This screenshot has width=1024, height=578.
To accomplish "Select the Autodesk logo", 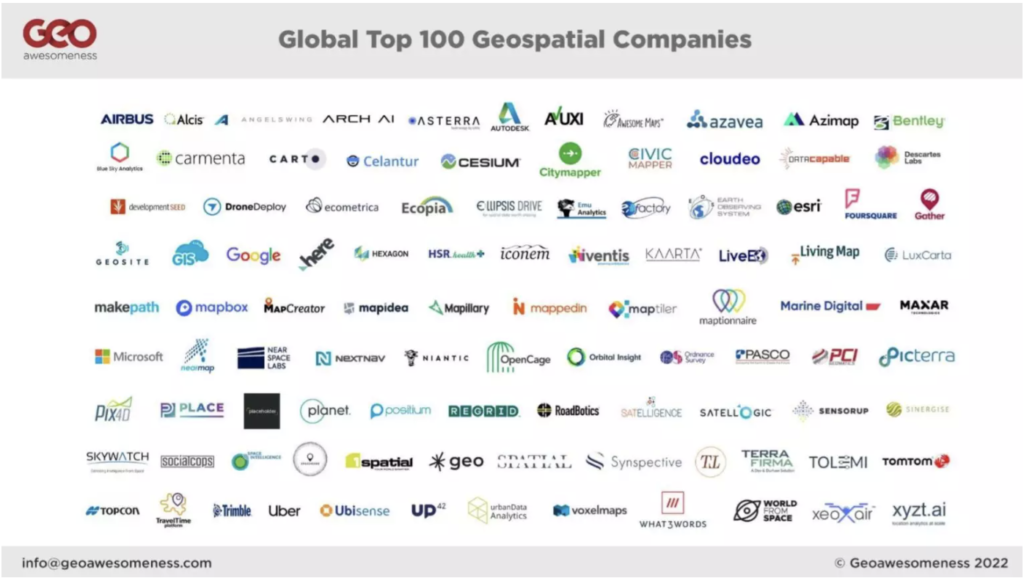I will 510,117.
